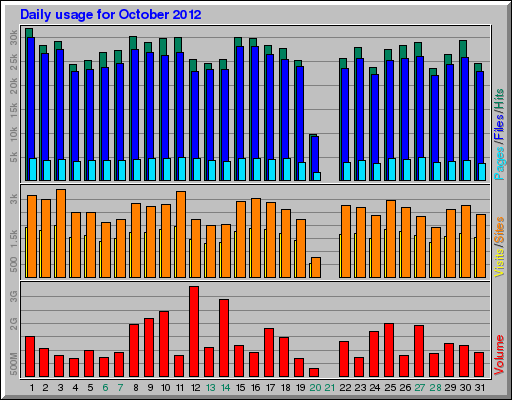
Task: Click day 9 on the x-axis
Action: 151,388
